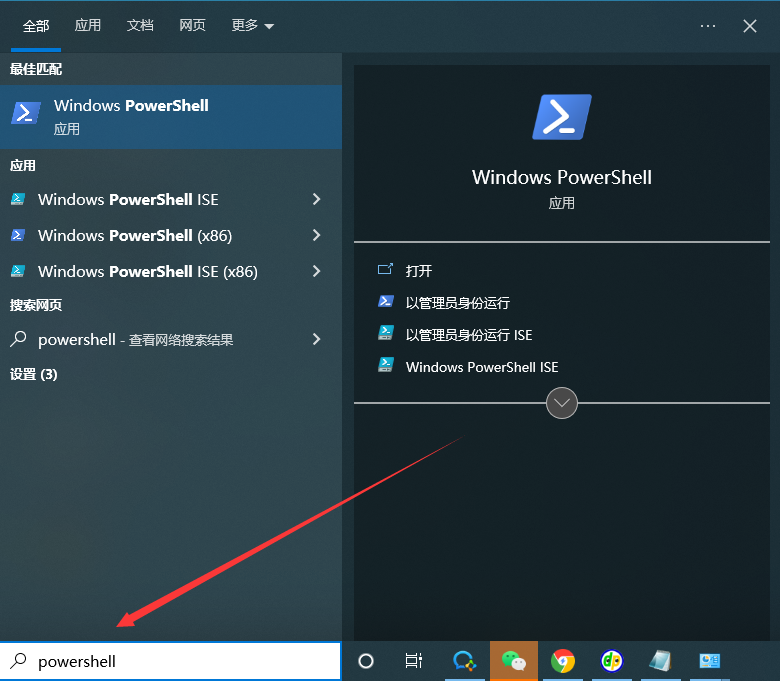
Task: Open Chrome from the taskbar
Action: coord(563,661)
